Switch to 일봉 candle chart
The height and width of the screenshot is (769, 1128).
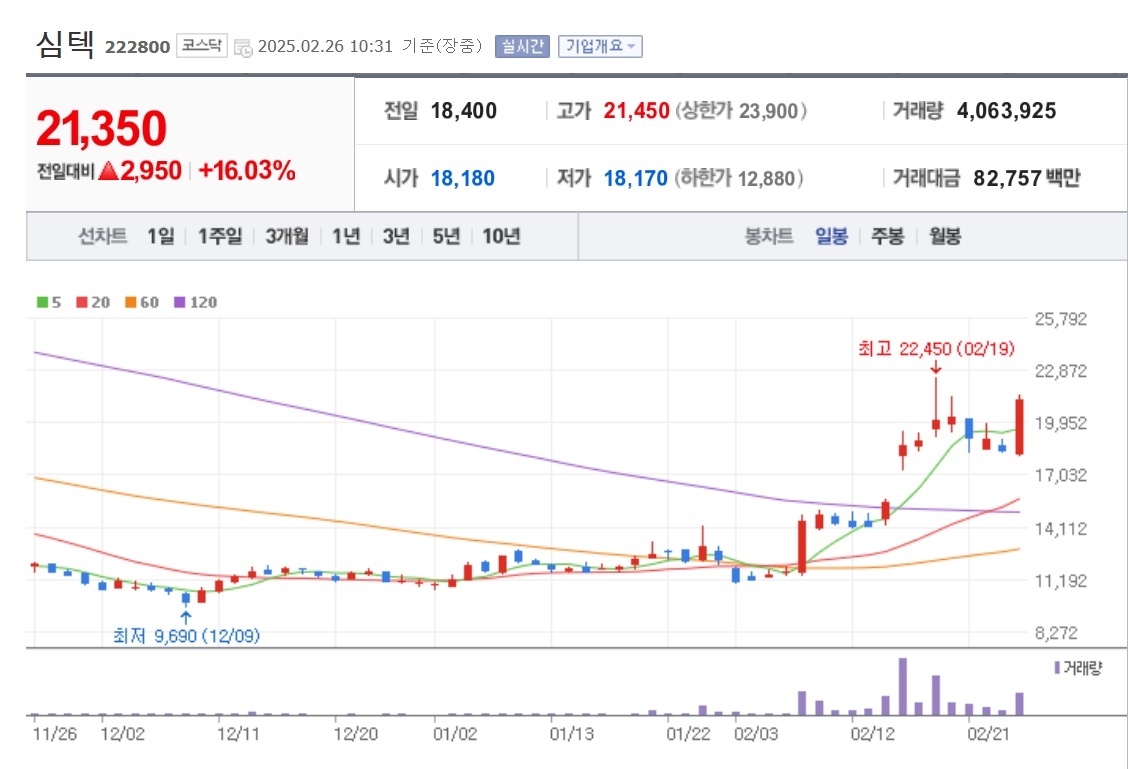click(x=832, y=236)
